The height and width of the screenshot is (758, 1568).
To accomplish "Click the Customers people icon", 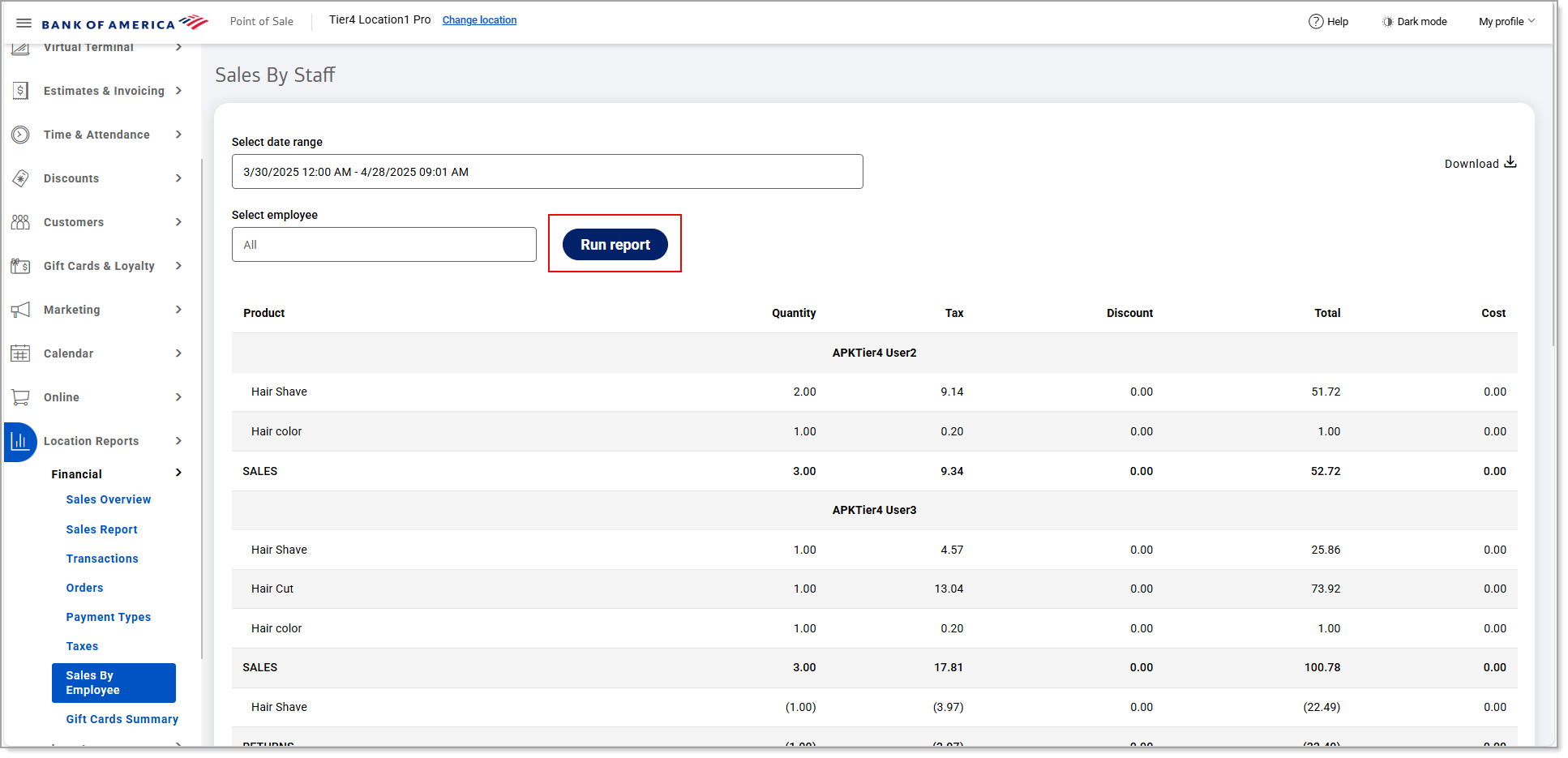I will 21,222.
